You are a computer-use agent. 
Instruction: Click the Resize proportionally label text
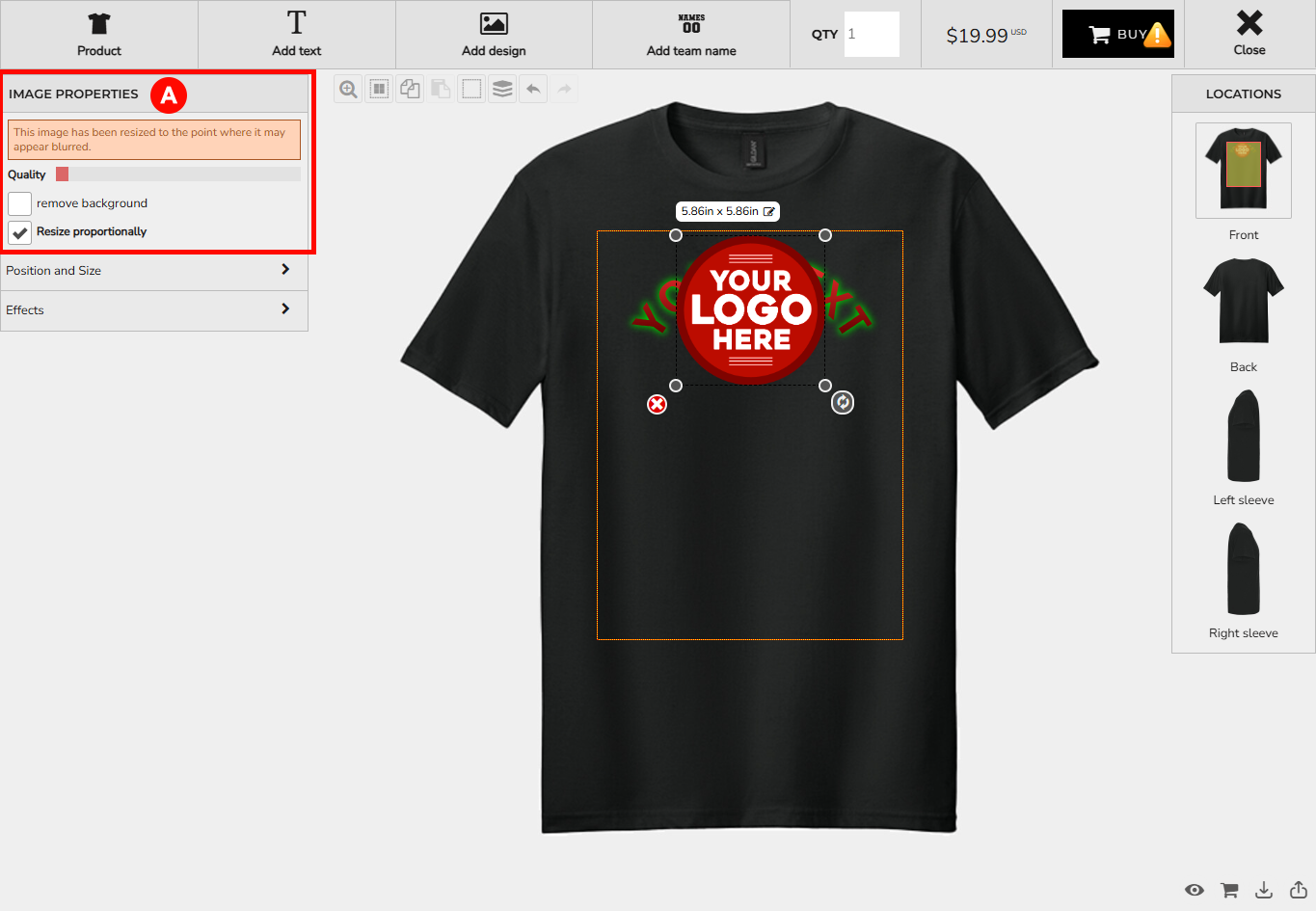point(92,232)
